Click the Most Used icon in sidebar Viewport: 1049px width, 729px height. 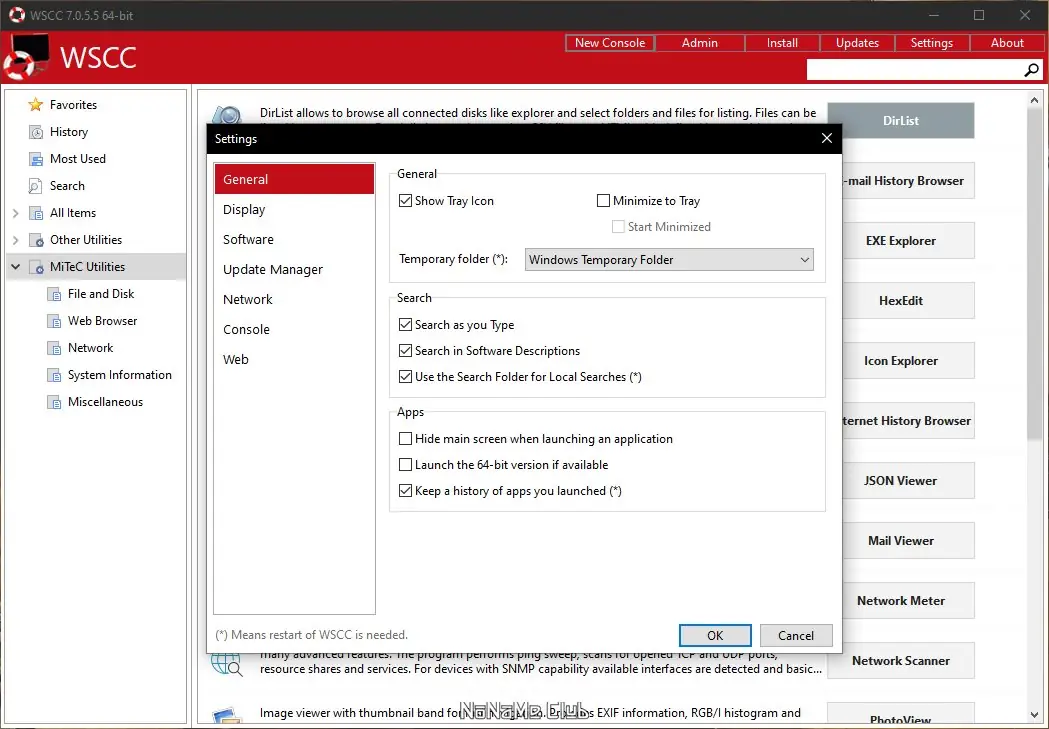(x=35, y=159)
